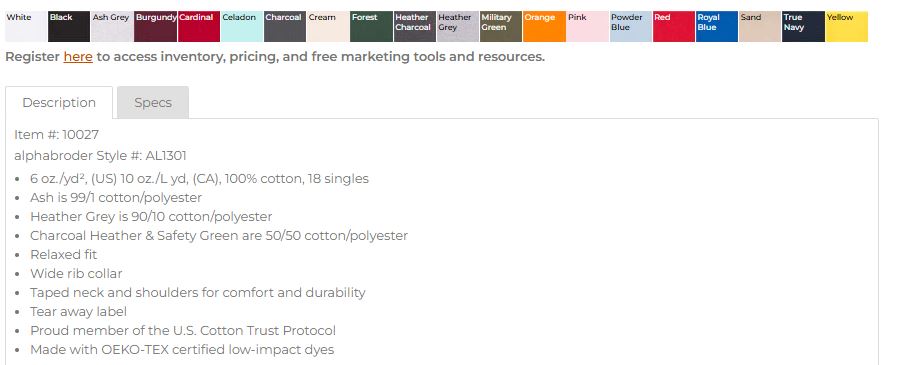This screenshot has height=365, width=919.
Task: Pick the Royal Blue swatch
Action: tap(717, 26)
